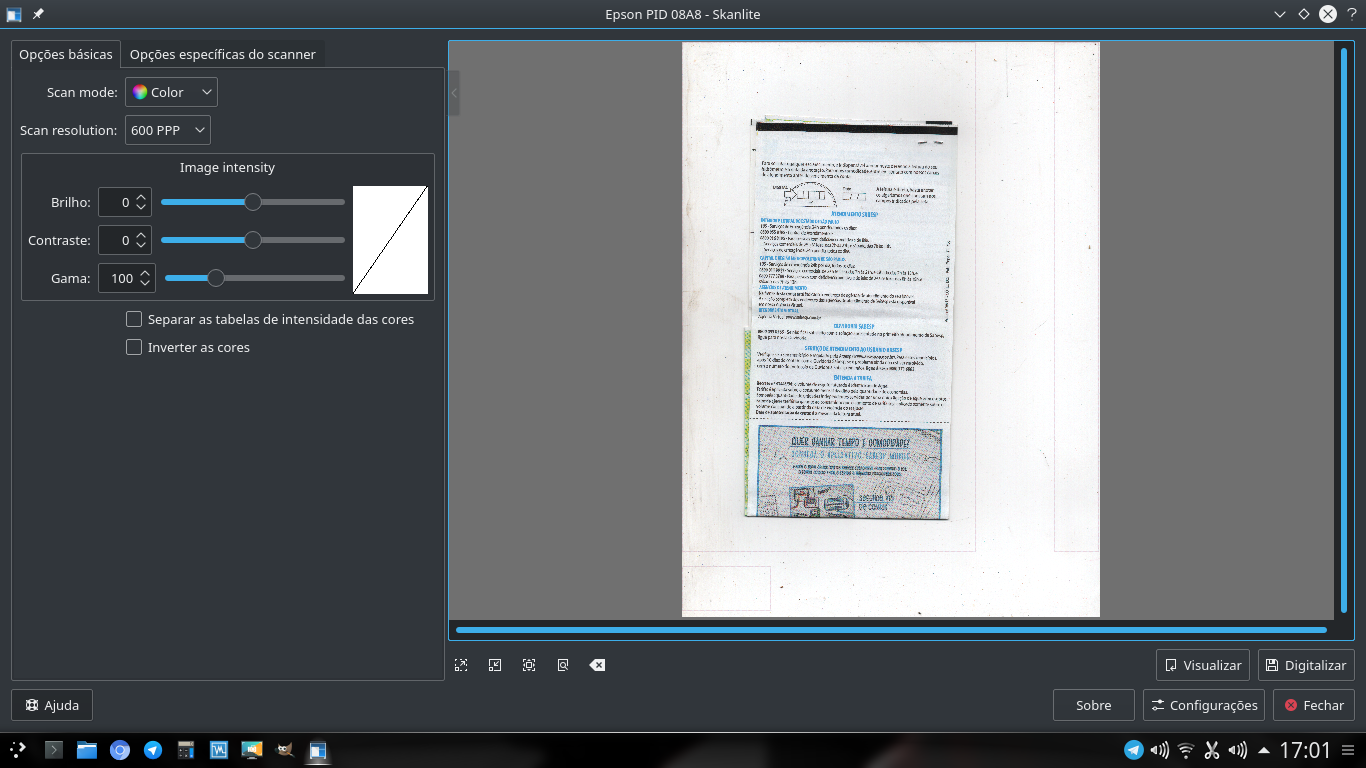Toggle the pin icon in the titlebar
The width and height of the screenshot is (1366, 768).
pyautogui.click(x=37, y=14)
